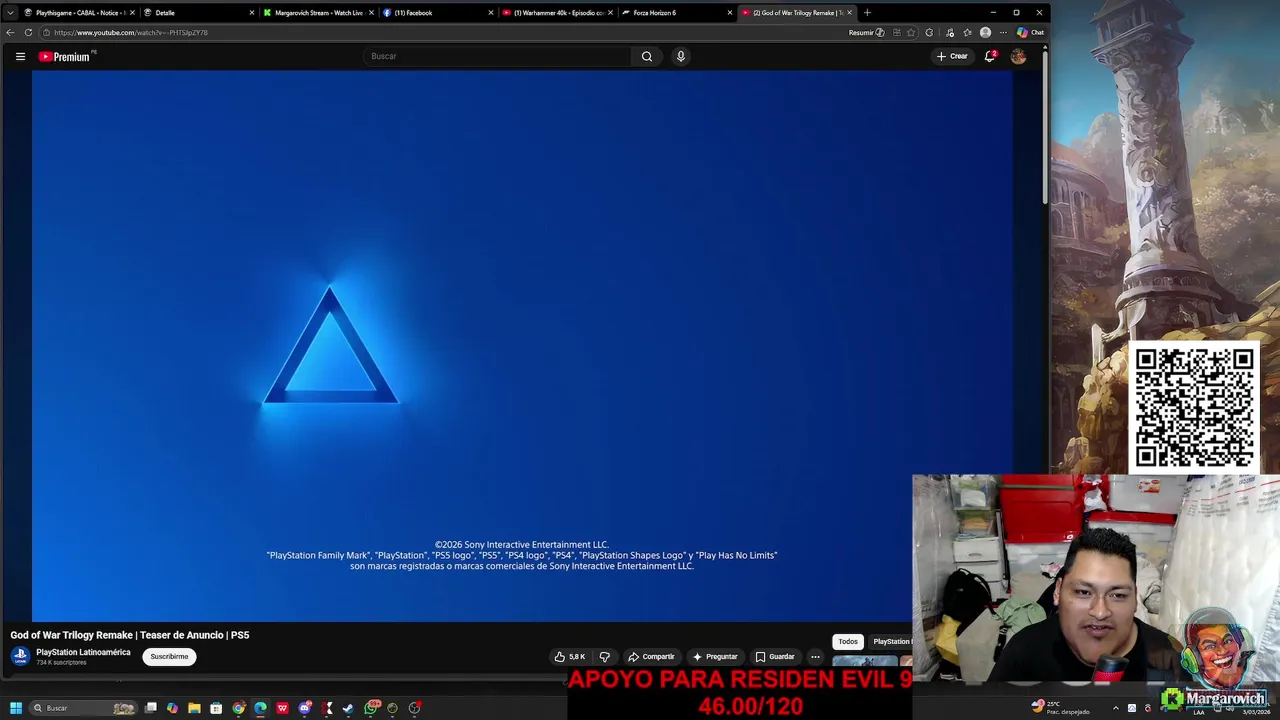
Task: Open File Explorer from taskbar
Action: (x=194, y=708)
